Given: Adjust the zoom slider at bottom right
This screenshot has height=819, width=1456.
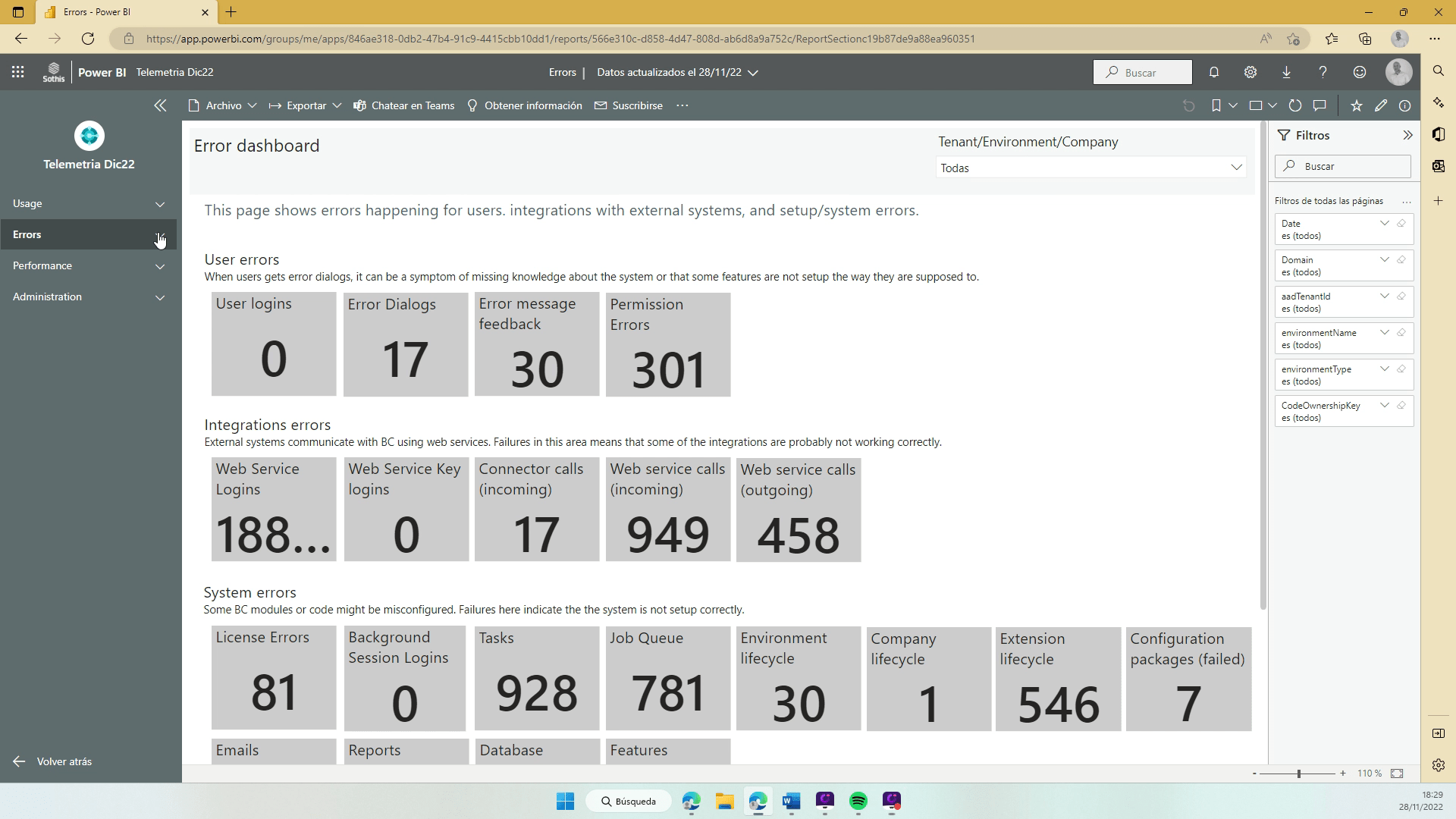Looking at the screenshot, I should click(x=1299, y=773).
